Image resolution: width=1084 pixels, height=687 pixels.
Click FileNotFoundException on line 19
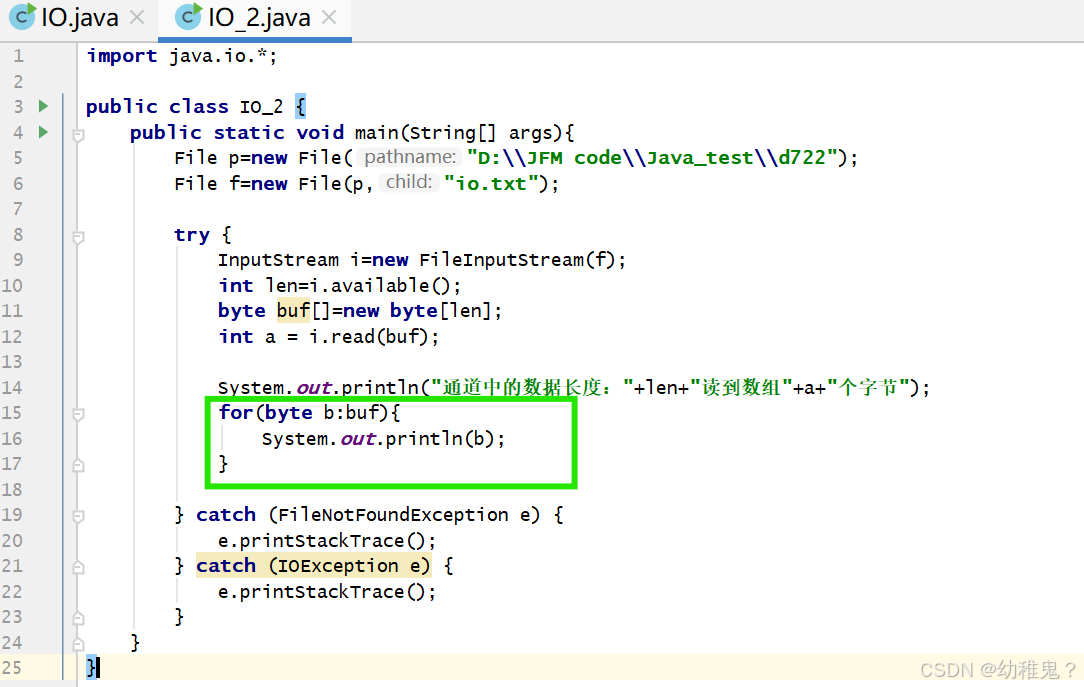pos(393,515)
